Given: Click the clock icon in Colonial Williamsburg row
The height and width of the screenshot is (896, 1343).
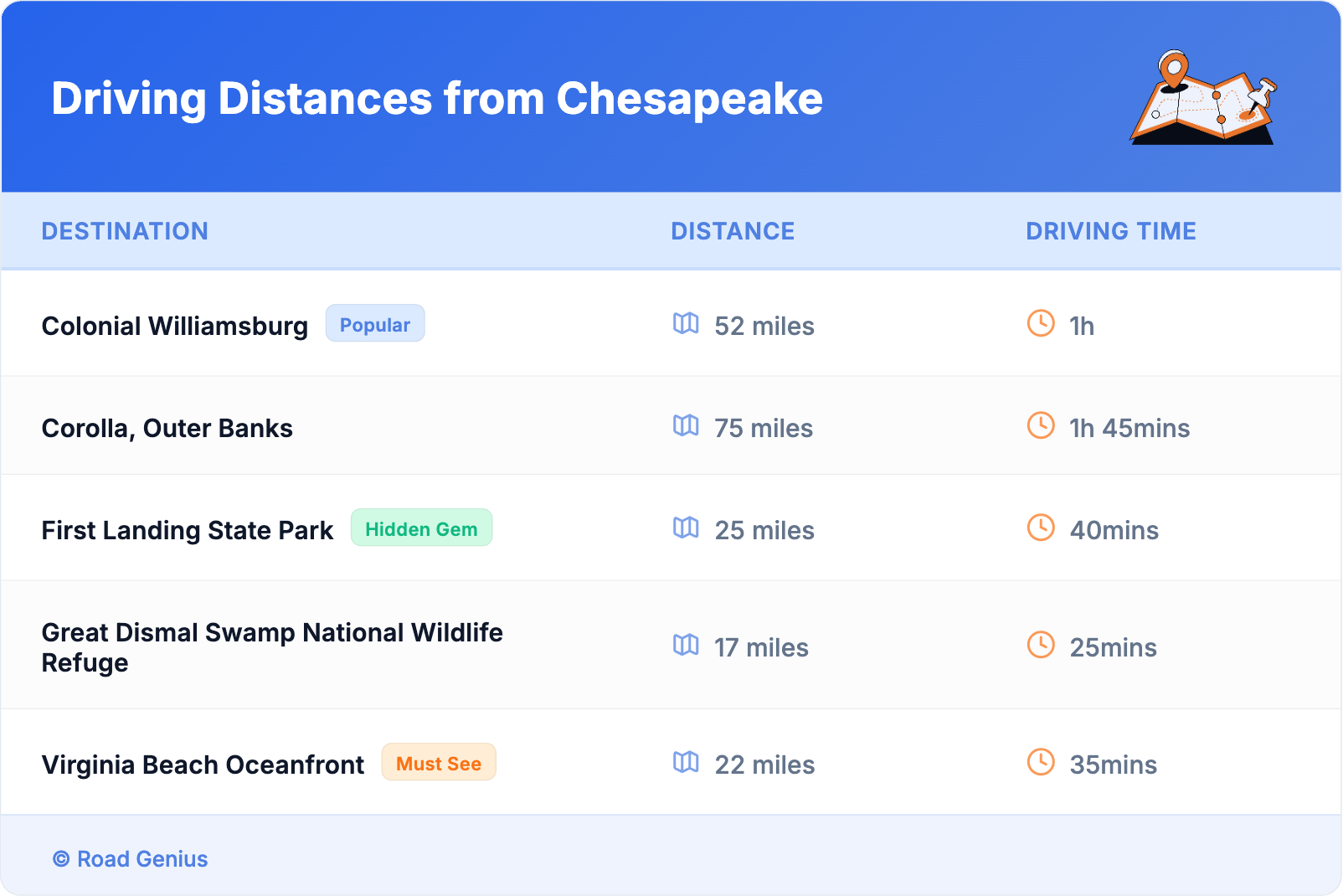Looking at the screenshot, I should (x=1041, y=324).
